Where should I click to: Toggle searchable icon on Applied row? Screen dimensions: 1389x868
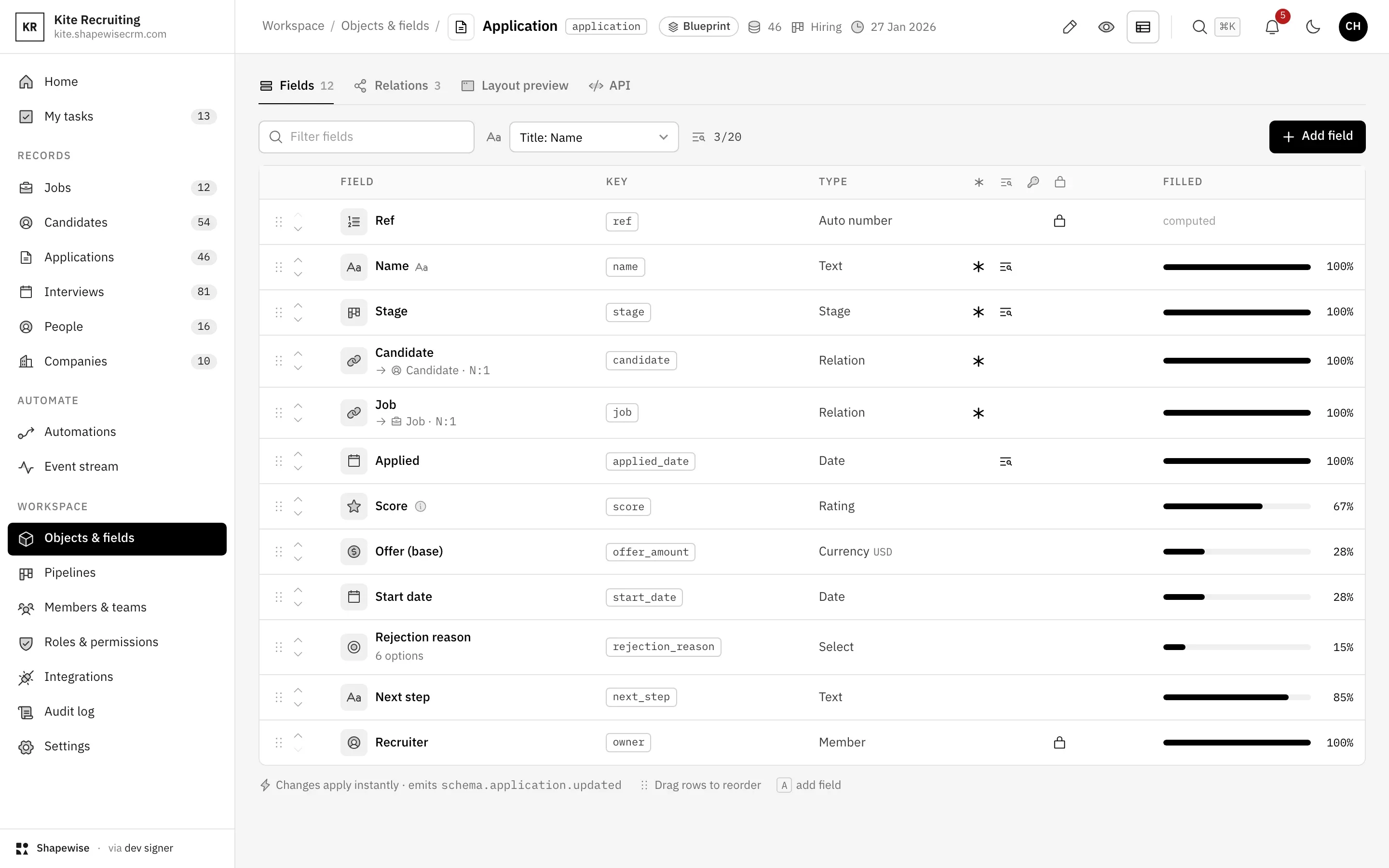pos(1006,461)
